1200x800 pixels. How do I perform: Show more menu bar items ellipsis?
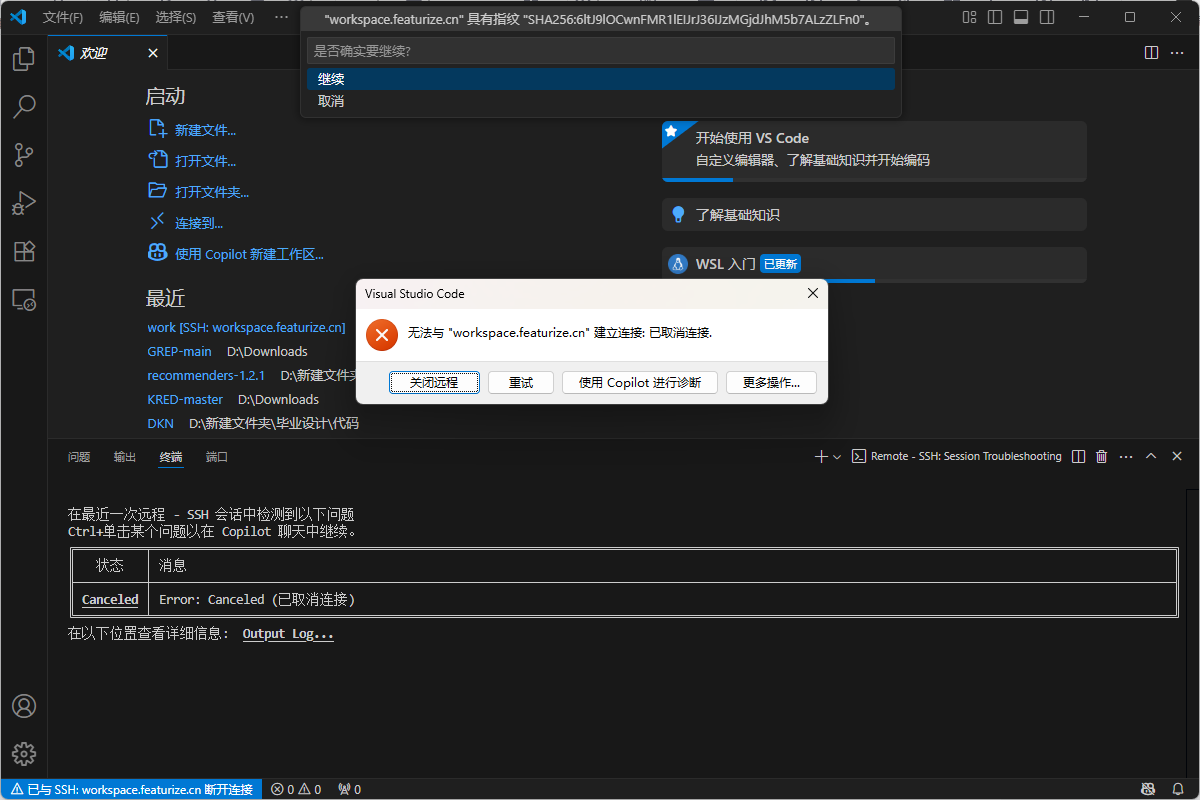tap(281, 17)
